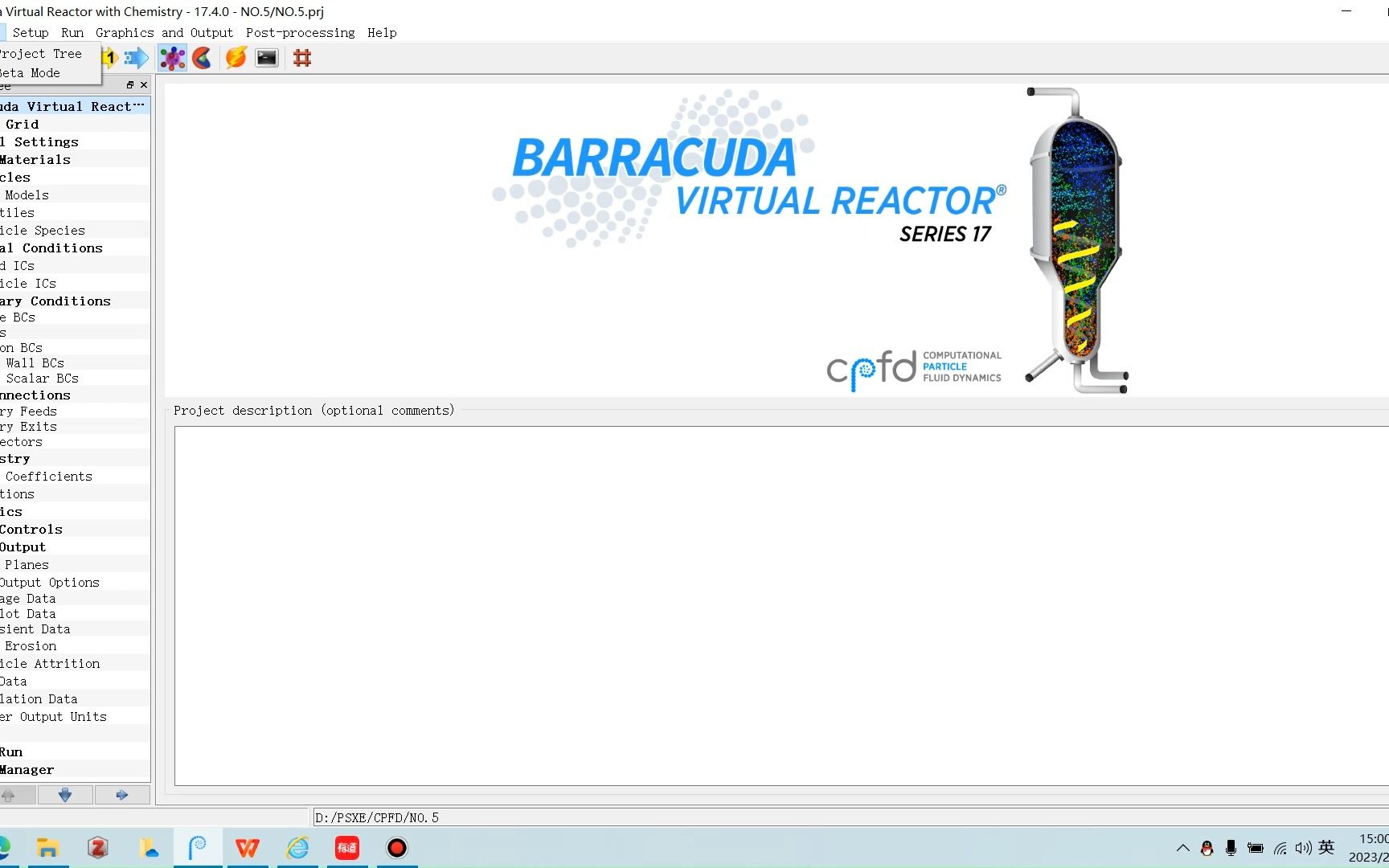This screenshot has height=868, width=1389.
Task: Expand the Chemistry section in the tree
Action: (x=16, y=458)
